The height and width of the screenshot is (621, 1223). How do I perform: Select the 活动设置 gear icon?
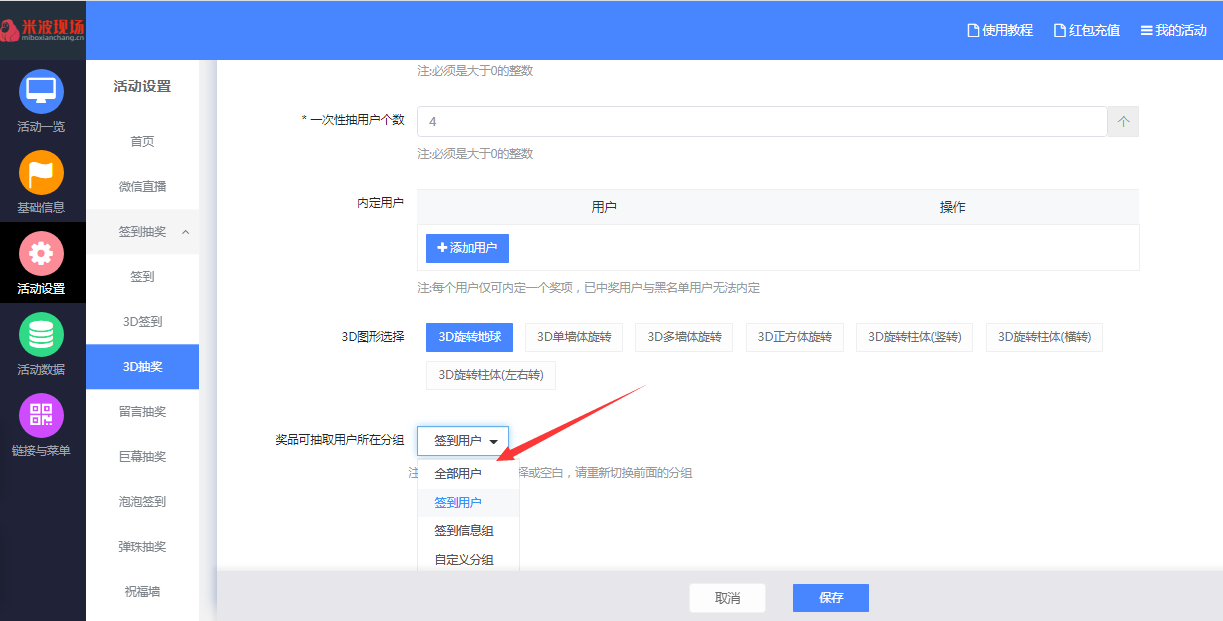click(x=41, y=254)
